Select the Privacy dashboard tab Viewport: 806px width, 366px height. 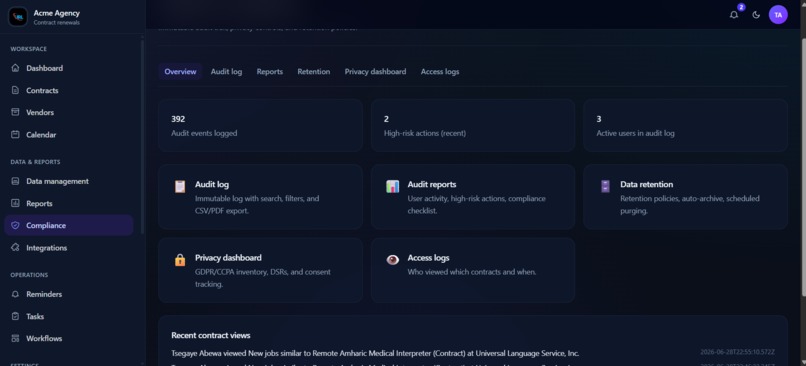pyautogui.click(x=375, y=71)
